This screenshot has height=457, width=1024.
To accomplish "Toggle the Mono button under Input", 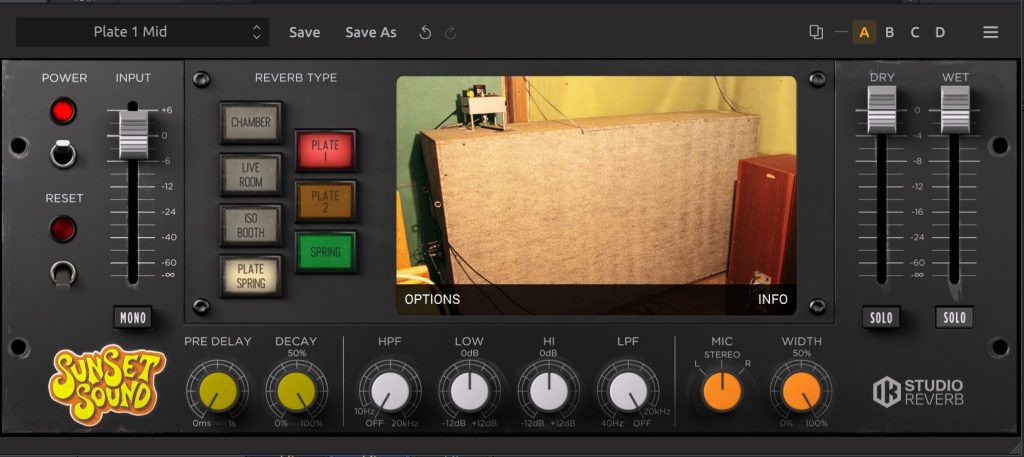I will (x=132, y=318).
